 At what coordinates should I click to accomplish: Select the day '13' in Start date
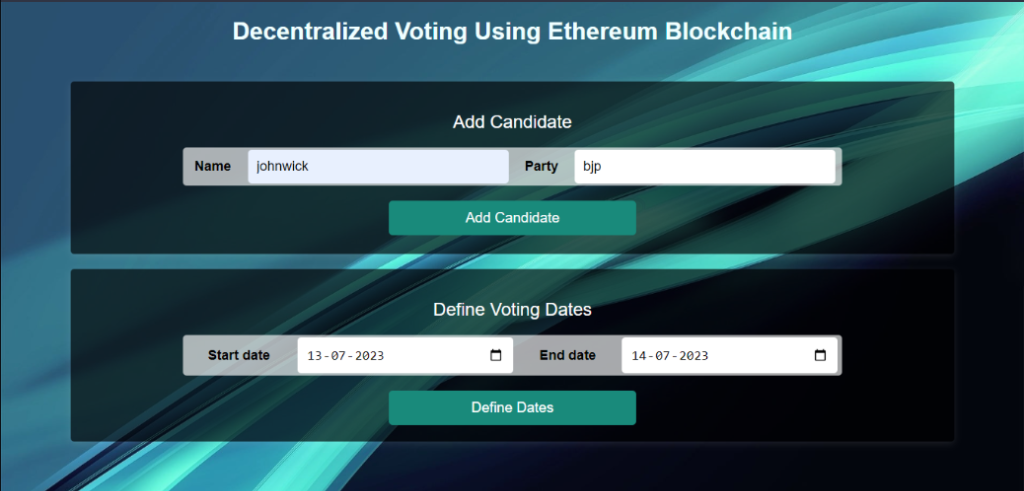coord(315,356)
